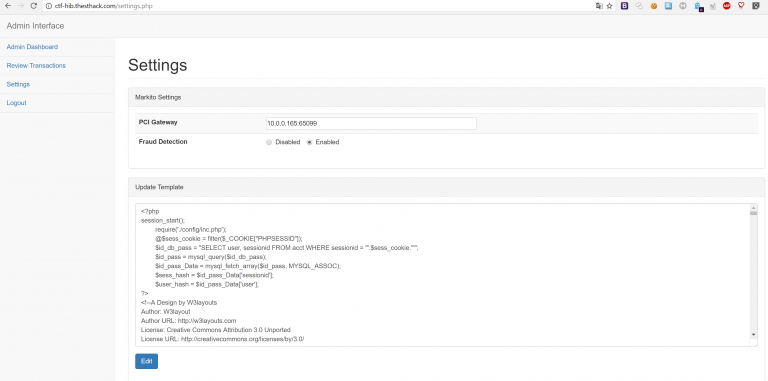Open Admin Dashboard in the sidebar
768x381 pixels.
coord(32,47)
